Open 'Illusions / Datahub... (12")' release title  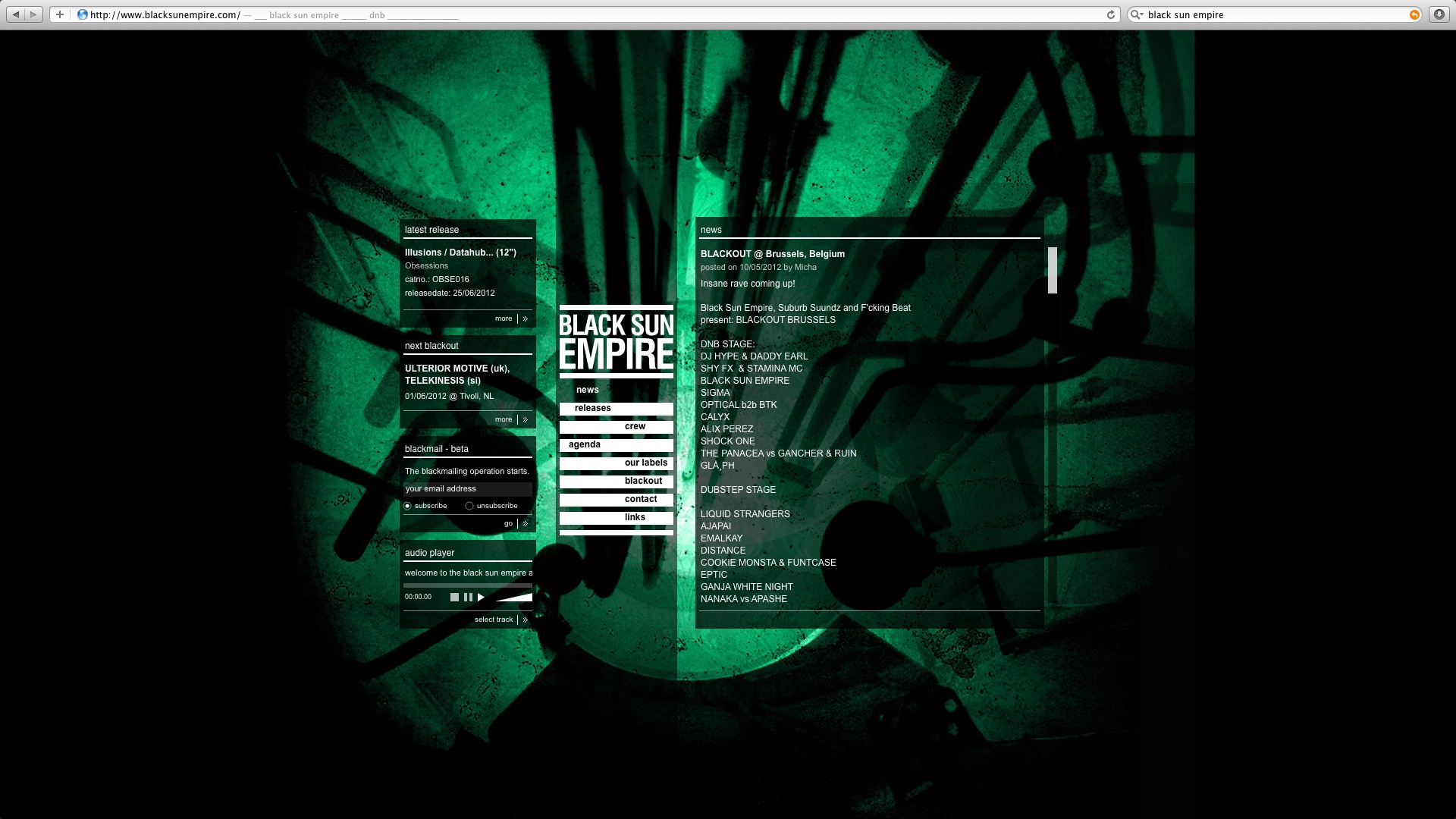pos(460,253)
